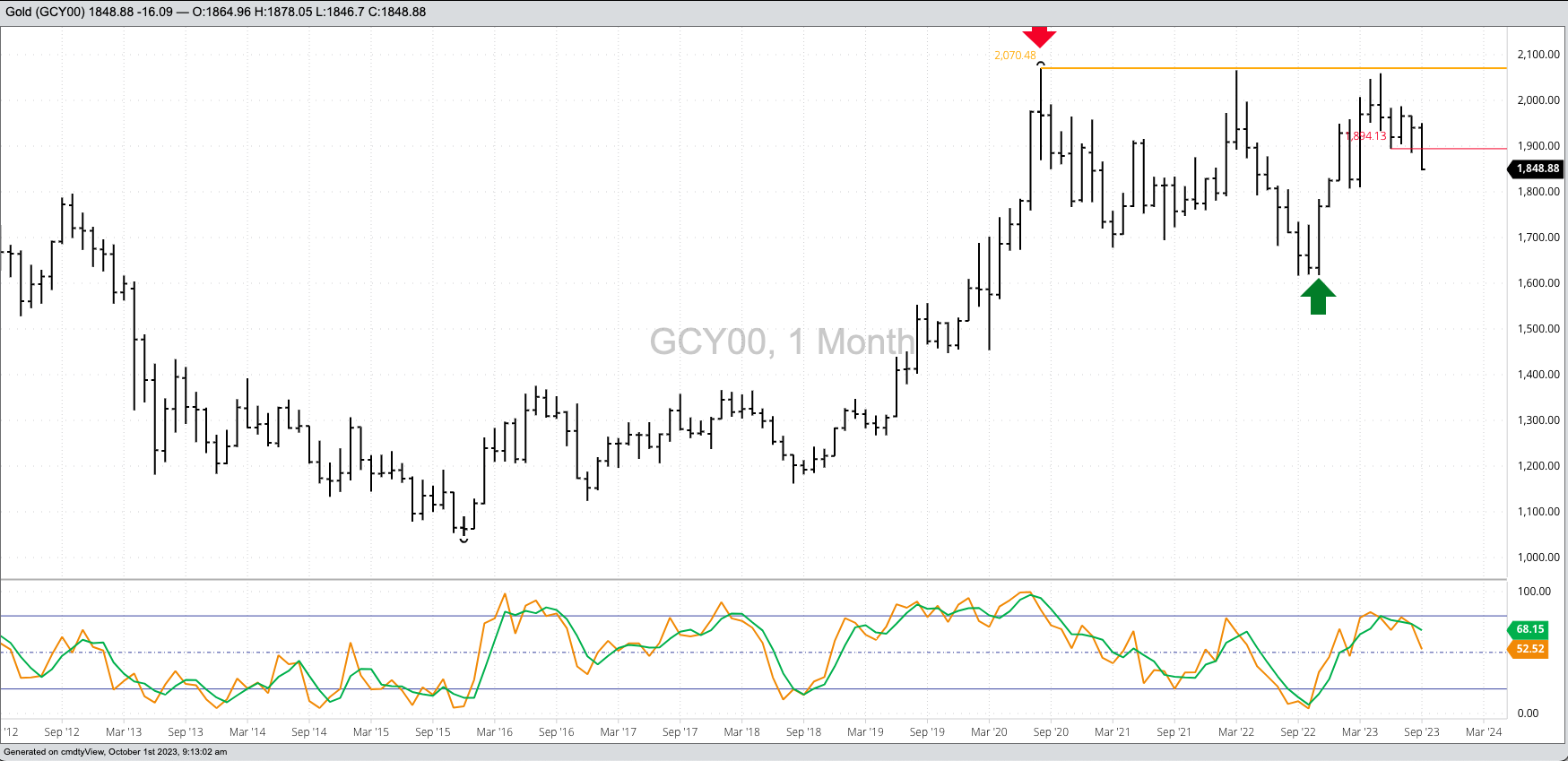
Task: Click the red down arrow marker
Action: point(1039,36)
